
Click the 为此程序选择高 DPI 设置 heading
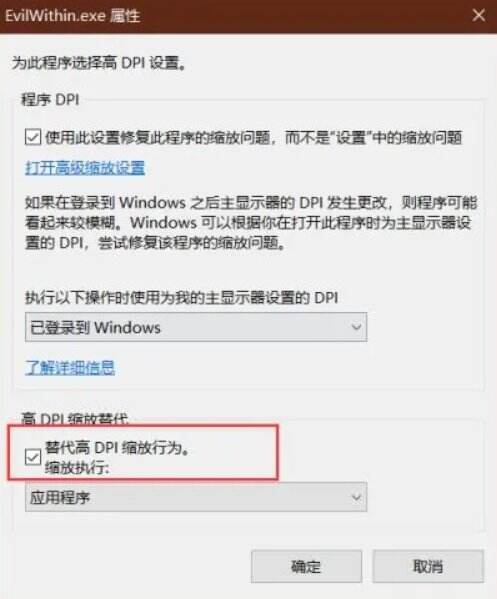tap(99, 63)
